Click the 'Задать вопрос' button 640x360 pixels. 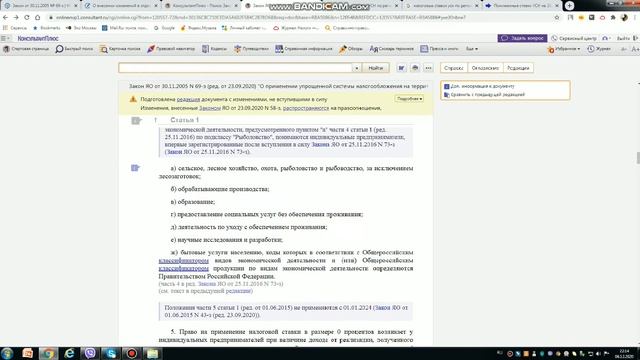tap(522, 38)
